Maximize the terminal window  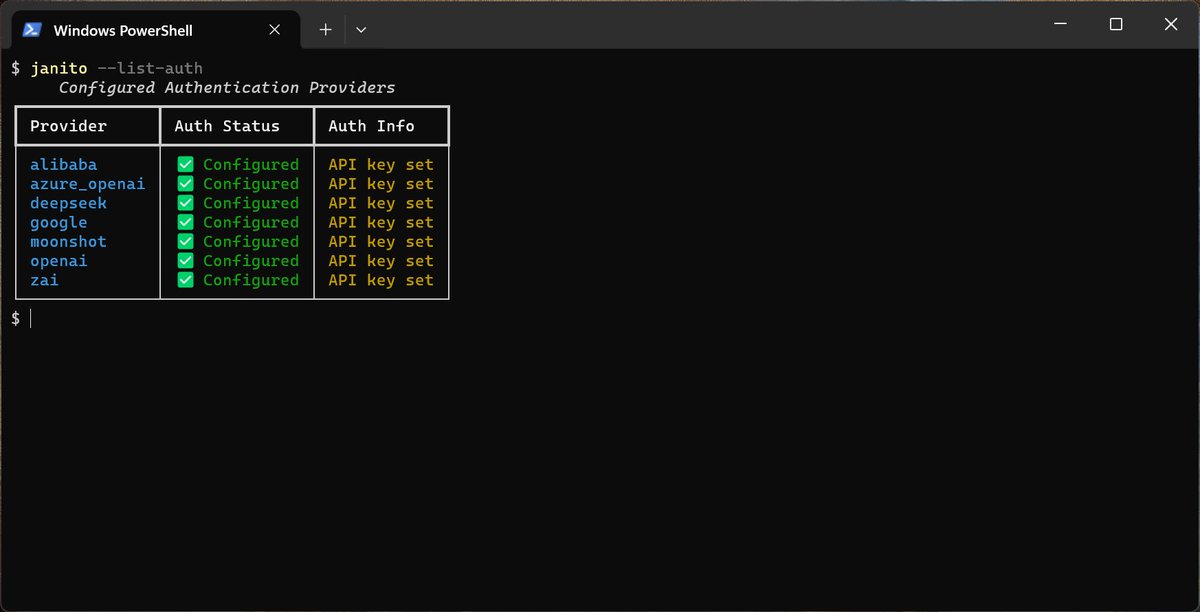point(1116,24)
